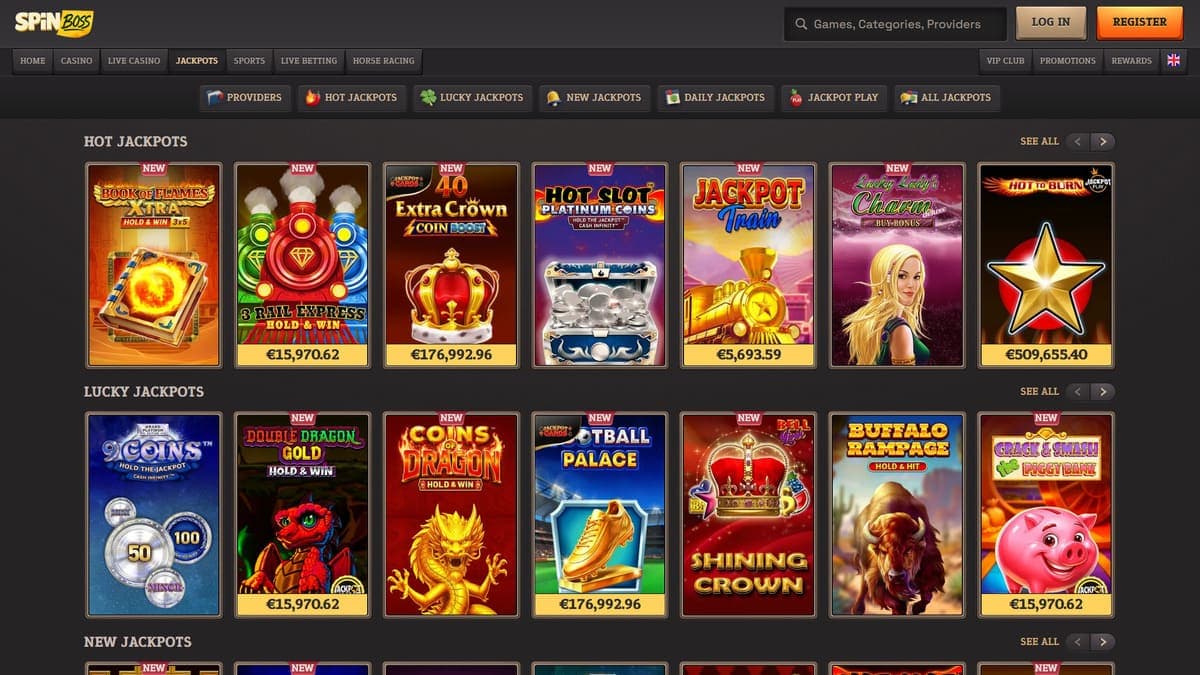1200x675 pixels.
Task: Click the Hot Jackpots flame icon
Action: (312, 97)
